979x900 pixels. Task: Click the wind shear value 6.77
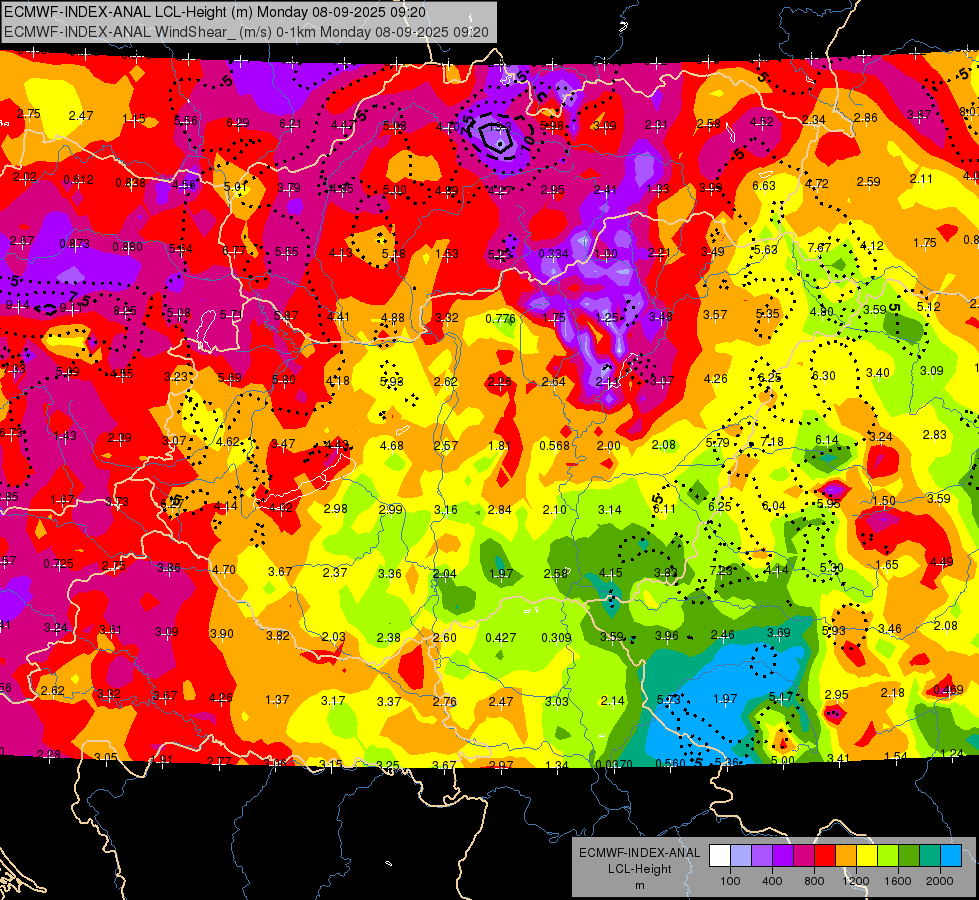coord(234,251)
